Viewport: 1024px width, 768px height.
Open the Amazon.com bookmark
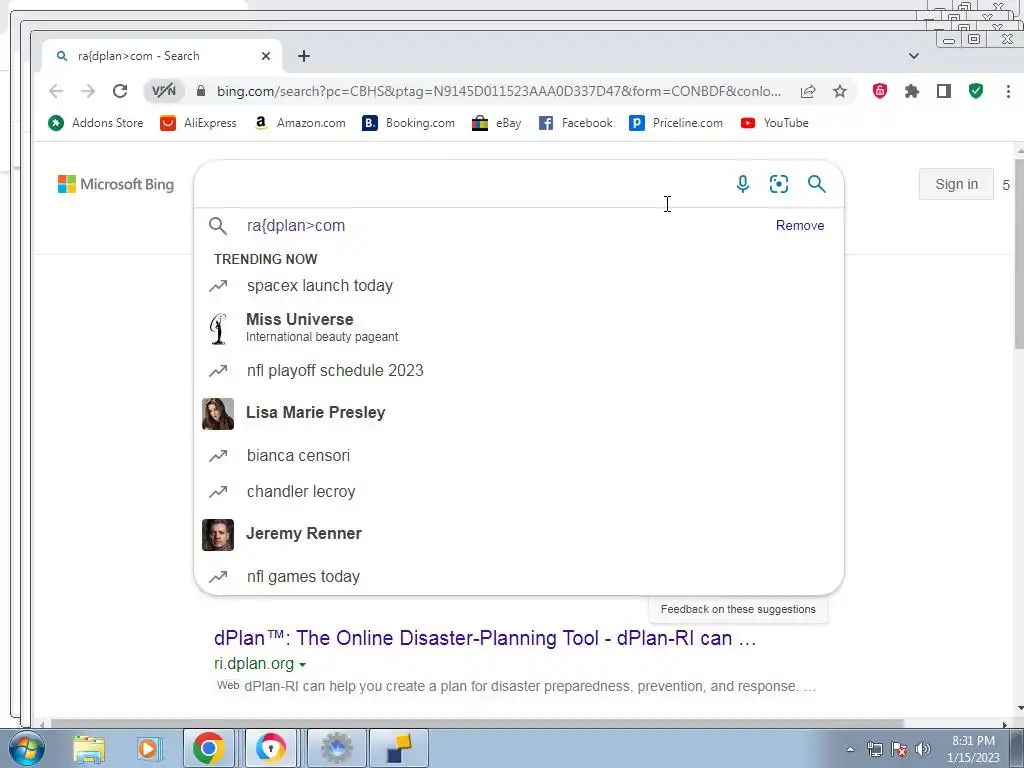[300, 123]
